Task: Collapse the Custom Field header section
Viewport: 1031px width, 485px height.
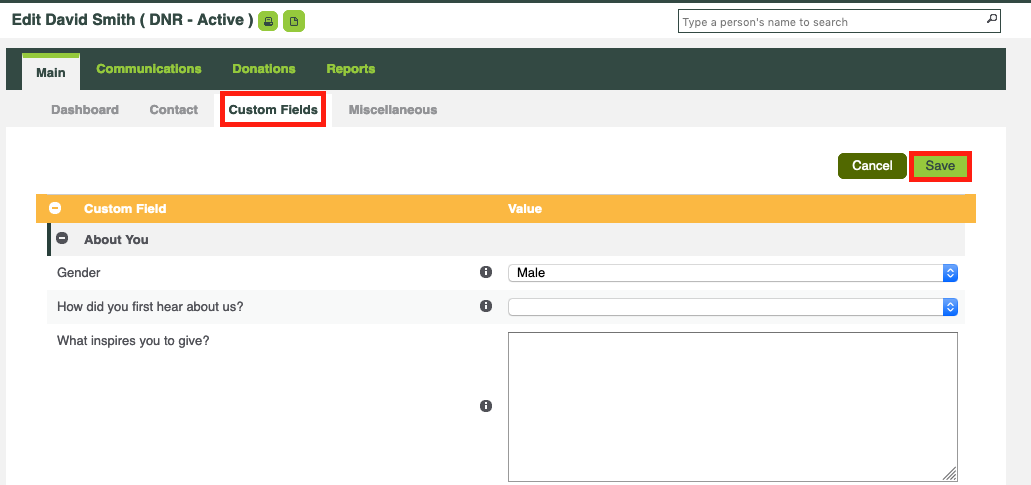Action: [x=55, y=208]
